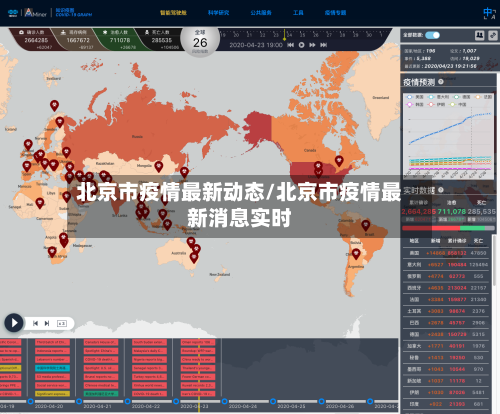This screenshot has height=414, width=500.
Task: Toggle 德国 series in forecast legend
Action: tap(462, 97)
